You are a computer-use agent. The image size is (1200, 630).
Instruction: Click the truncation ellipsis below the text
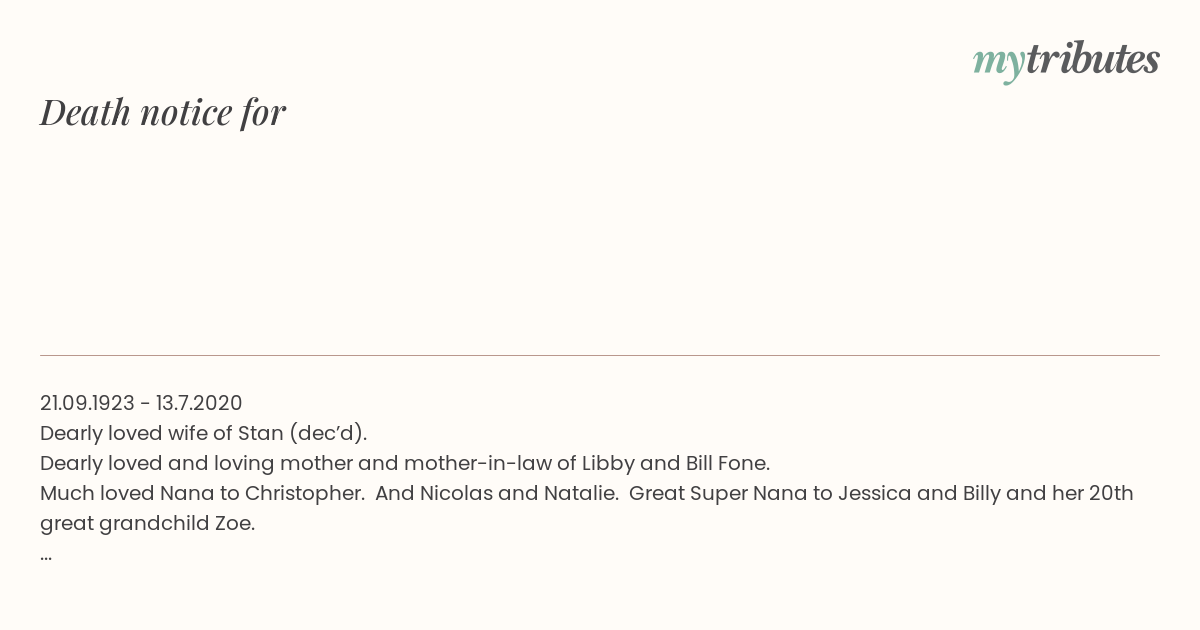[46, 557]
